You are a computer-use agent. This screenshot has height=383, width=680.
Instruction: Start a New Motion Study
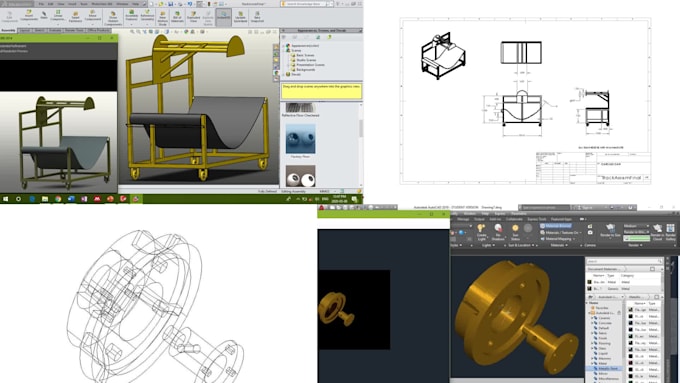pos(163,18)
